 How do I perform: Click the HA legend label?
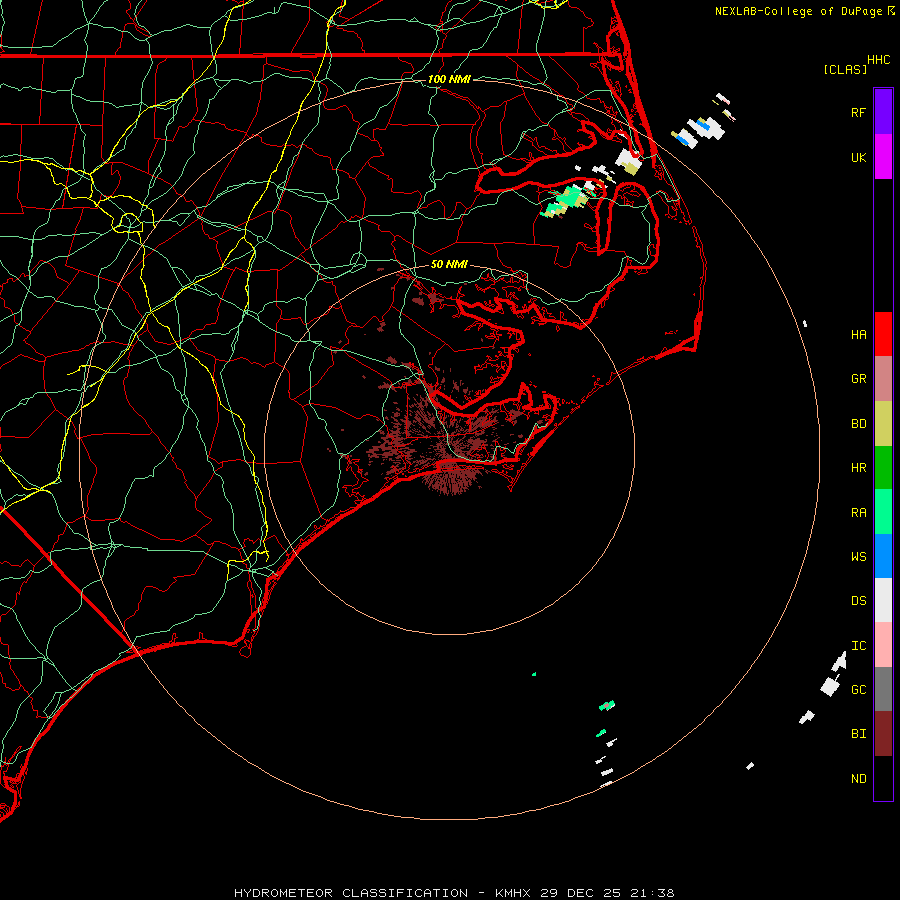click(x=858, y=335)
